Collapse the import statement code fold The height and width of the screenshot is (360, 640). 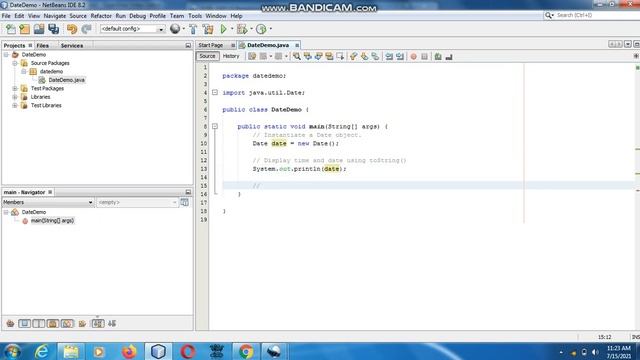[215, 93]
